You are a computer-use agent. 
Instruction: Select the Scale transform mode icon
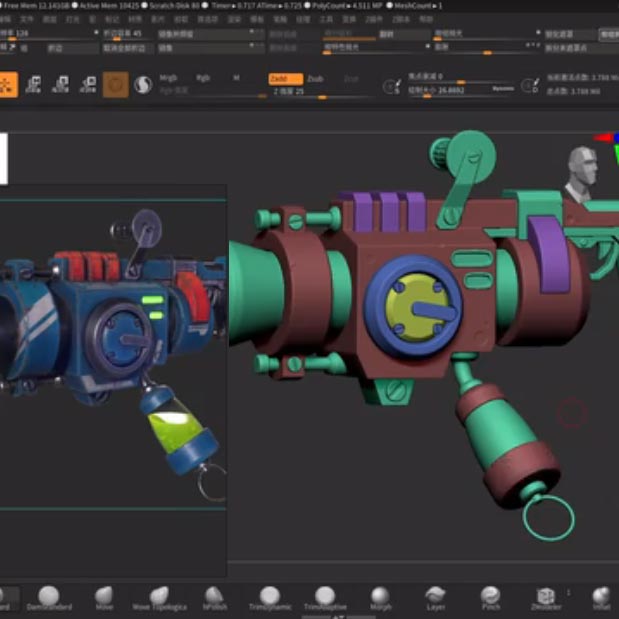tap(61, 84)
